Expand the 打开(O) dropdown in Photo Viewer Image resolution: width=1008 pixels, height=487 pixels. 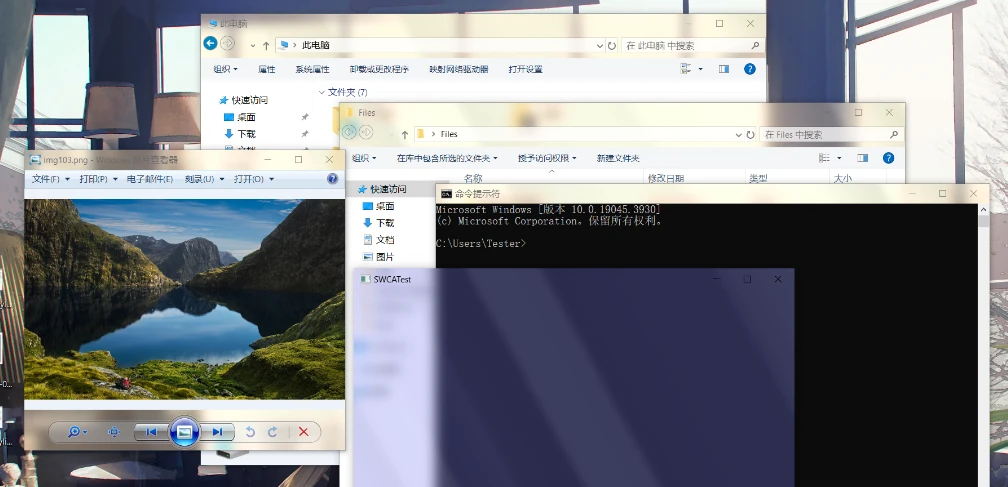point(253,179)
